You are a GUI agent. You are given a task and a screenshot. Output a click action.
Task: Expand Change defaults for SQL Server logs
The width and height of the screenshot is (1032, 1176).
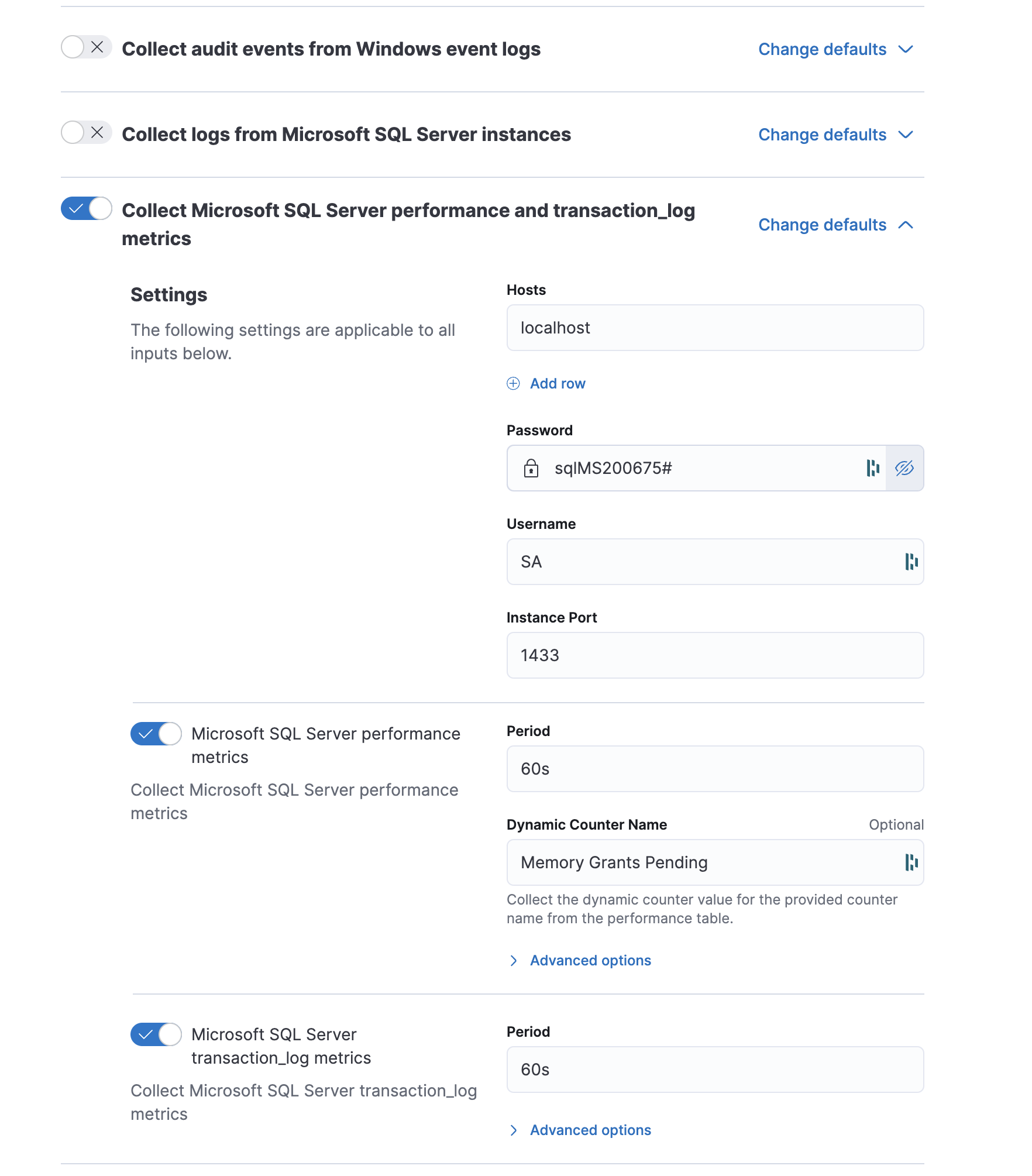(x=835, y=135)
